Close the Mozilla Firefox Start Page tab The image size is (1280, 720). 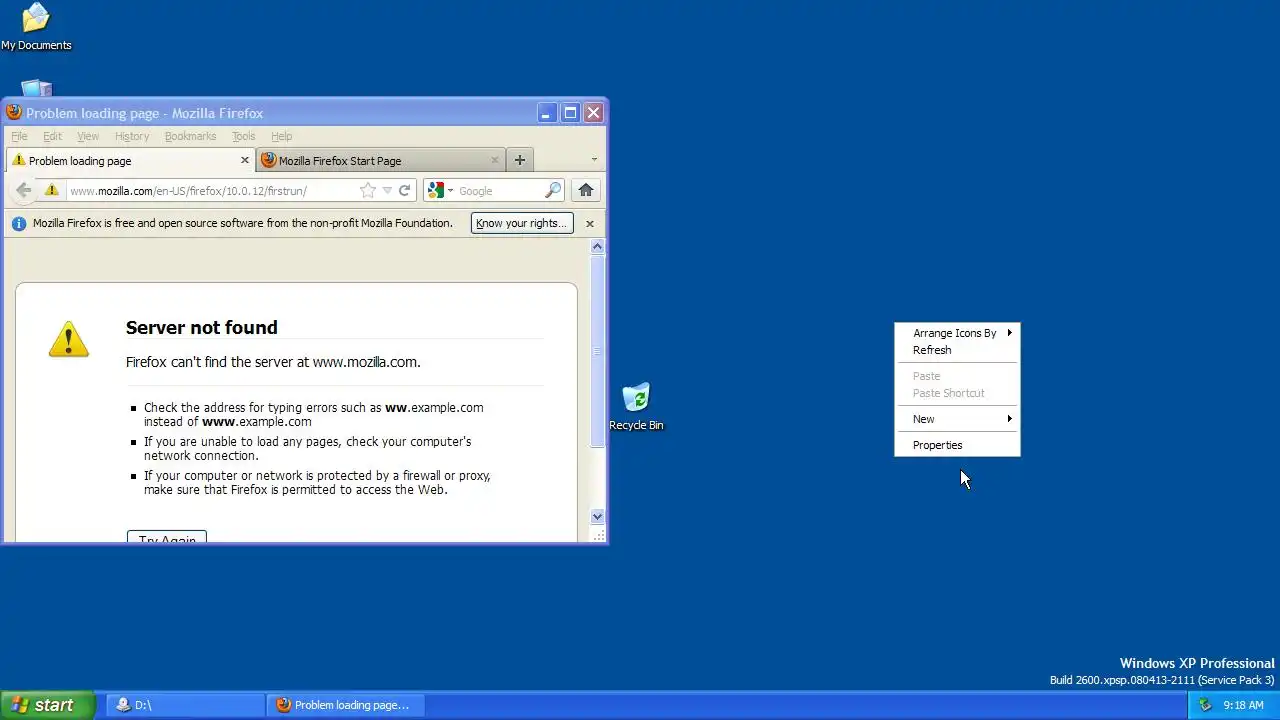tap(495, 160)
